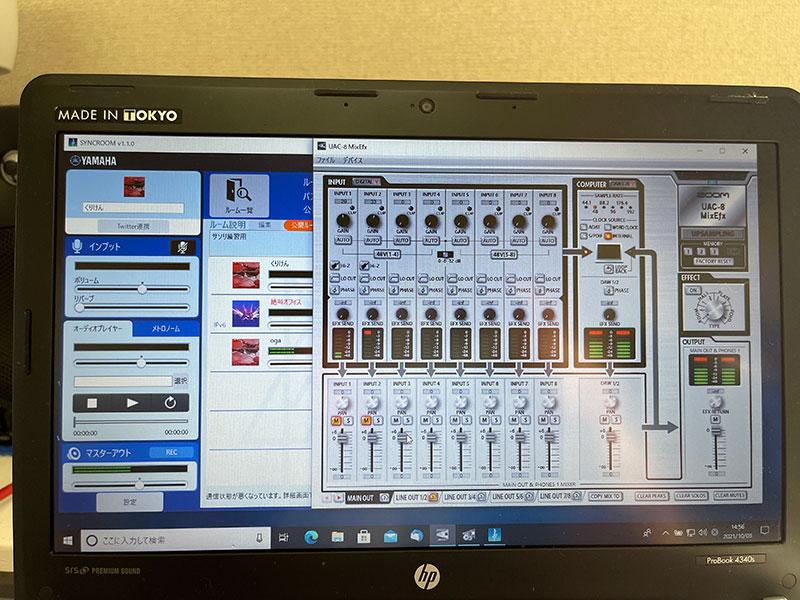Open Microsoft Store from the taskbar
Image resolution: width=800 pixels, height=600 pixels.
click(x=364, y=536)
